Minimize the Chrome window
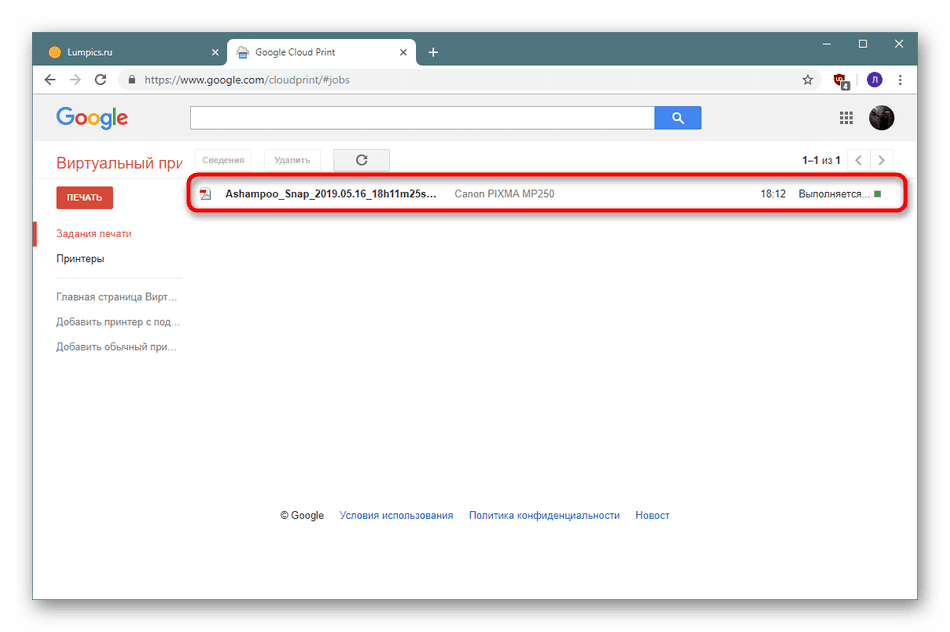The image size is (950, 632). (x=826, y=44)
